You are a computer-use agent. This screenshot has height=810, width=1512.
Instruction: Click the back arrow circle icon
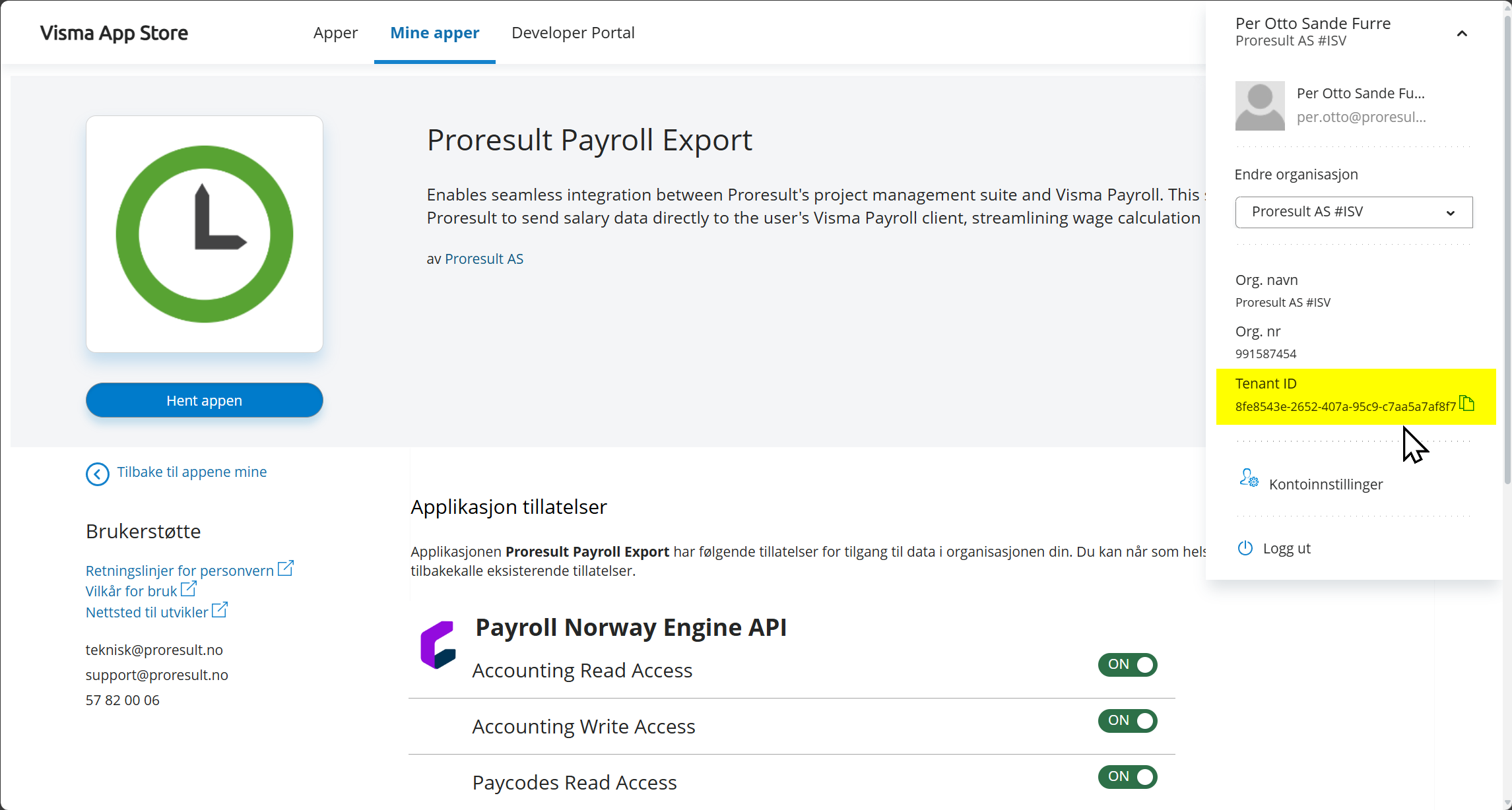97,474
